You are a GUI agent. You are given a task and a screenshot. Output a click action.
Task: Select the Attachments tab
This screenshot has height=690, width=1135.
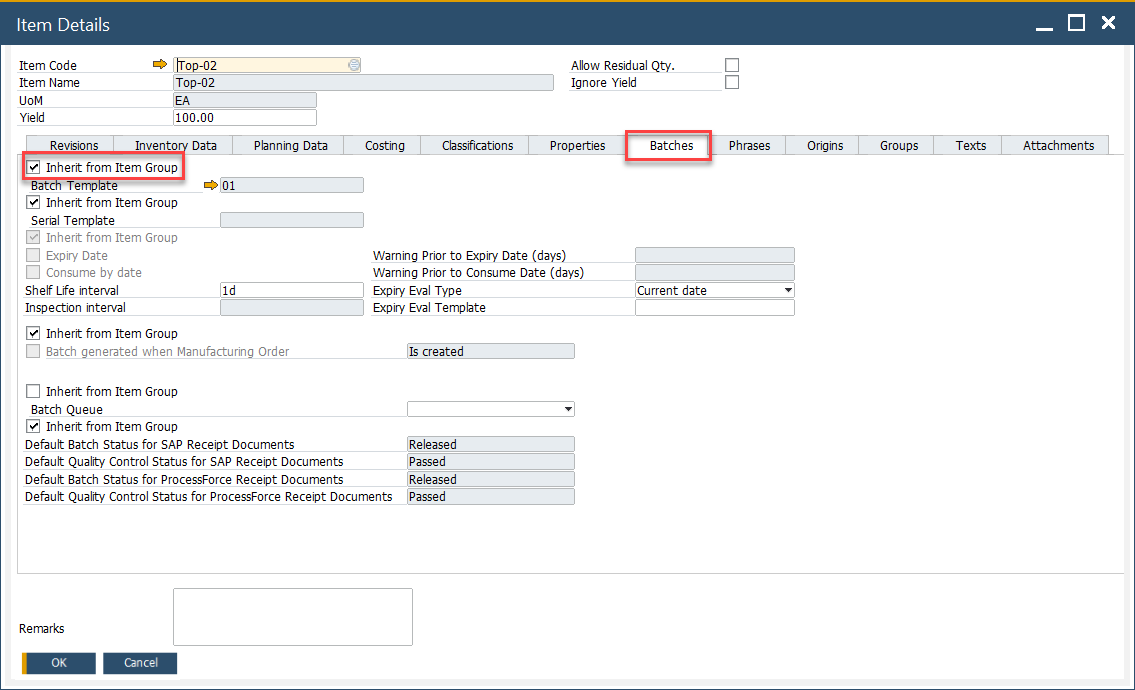click(x=1058, y=146)
